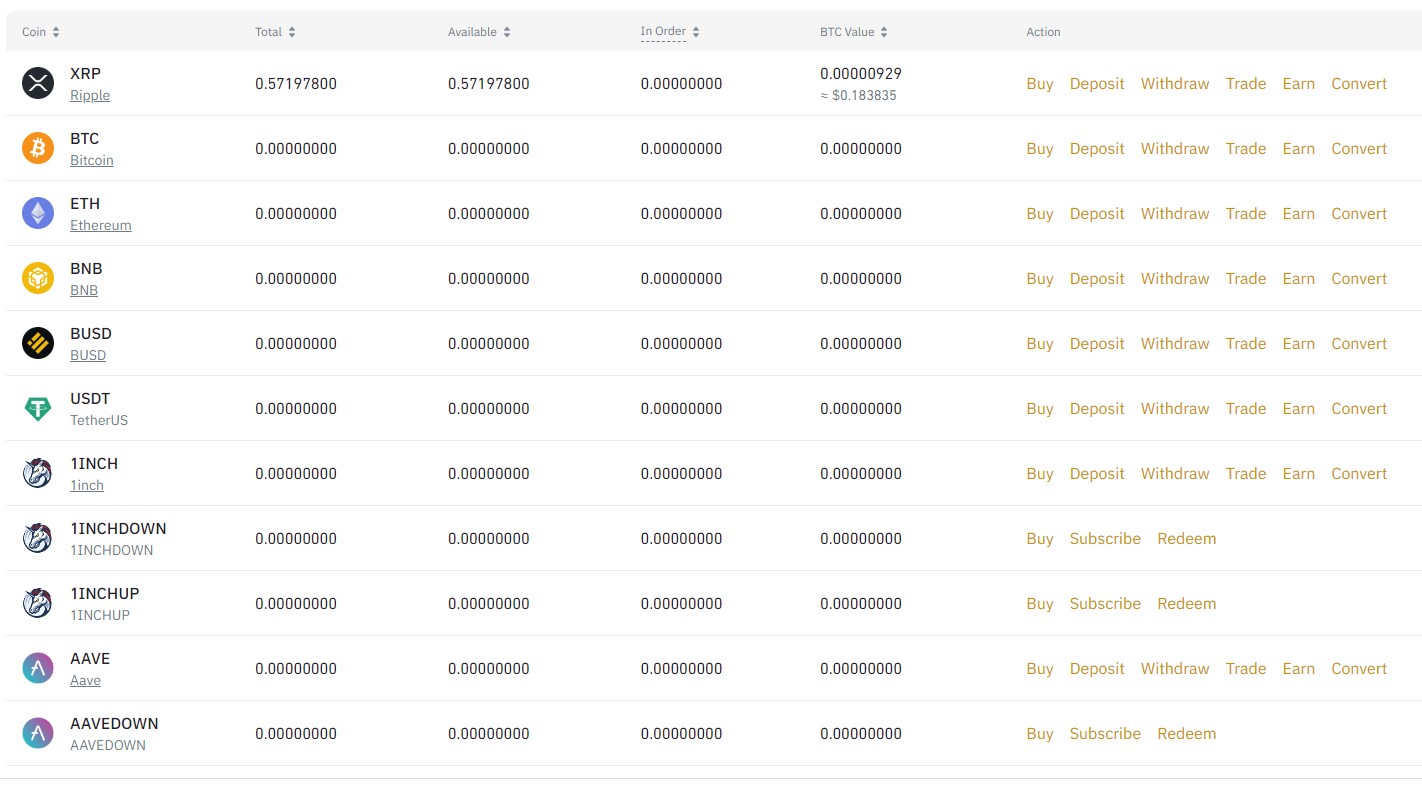Click the green USDT Tether icon
Image resolution: width=1422 pixels, height=787 pixels.
tap(38, 409)
